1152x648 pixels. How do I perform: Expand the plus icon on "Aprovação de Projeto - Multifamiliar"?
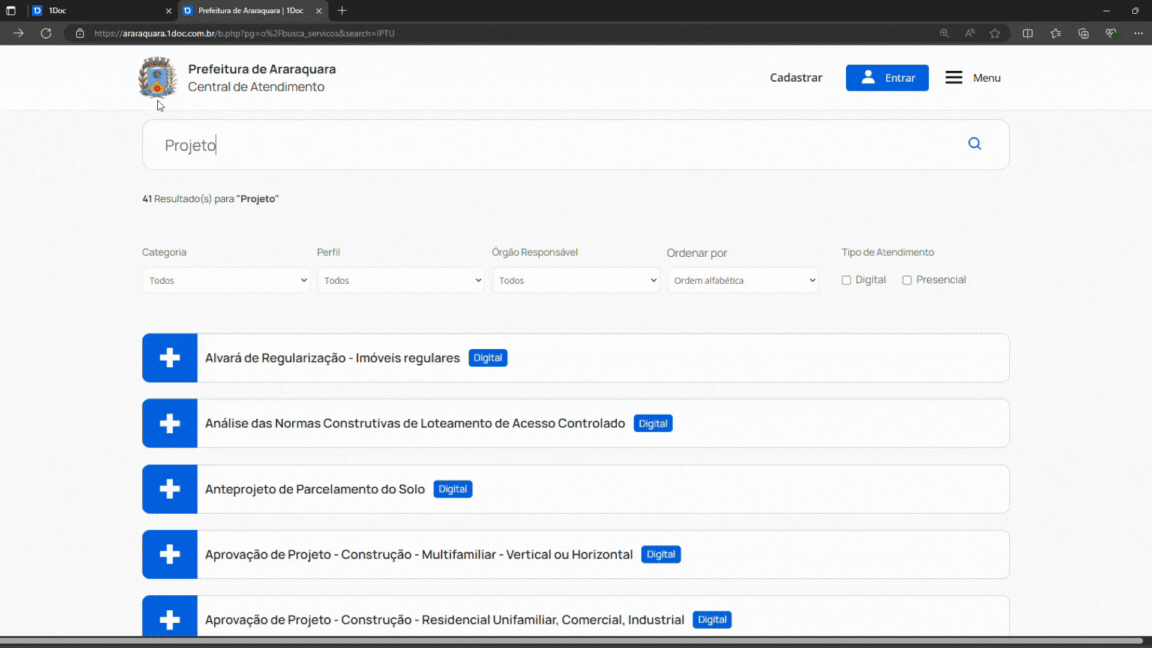tap(169, 554)
